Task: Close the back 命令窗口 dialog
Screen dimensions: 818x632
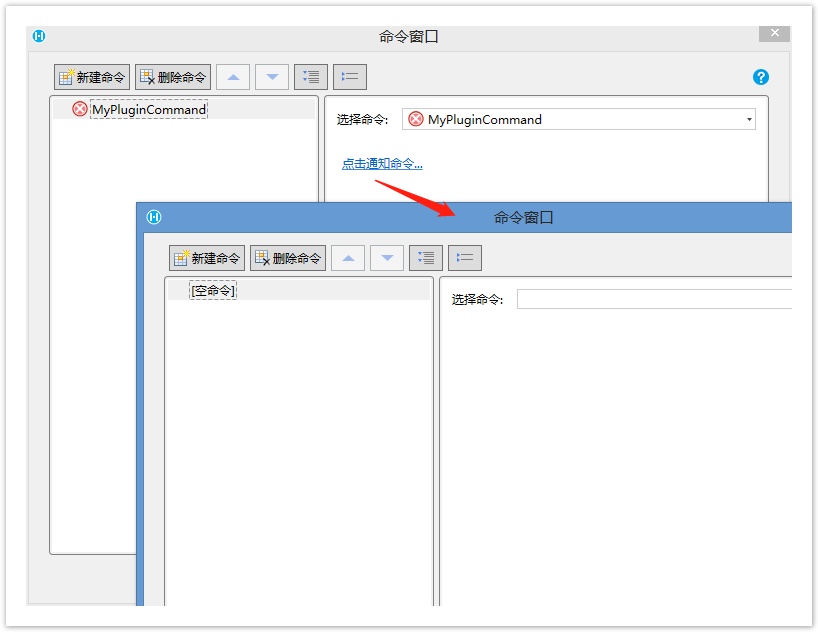Action: click(x=774, y=33)
